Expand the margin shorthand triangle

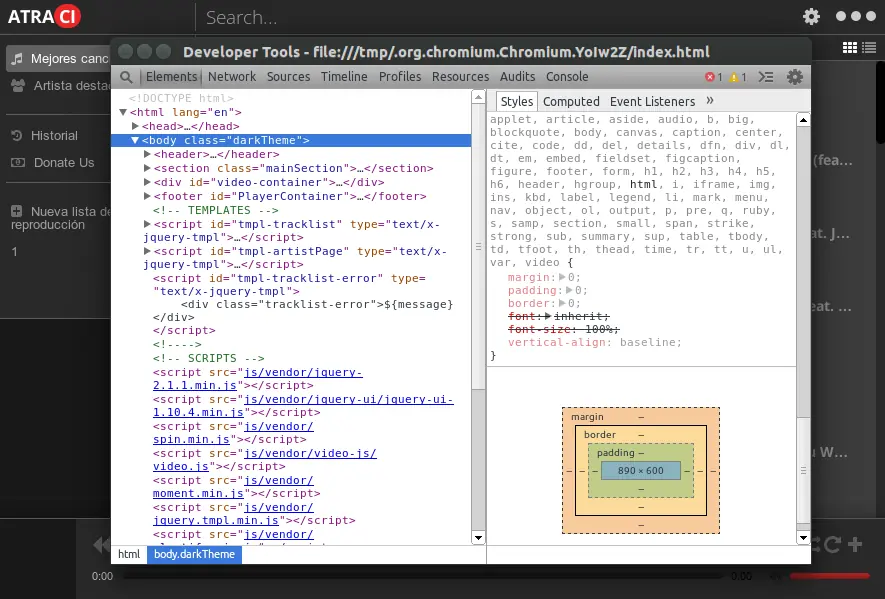(562, 277)
